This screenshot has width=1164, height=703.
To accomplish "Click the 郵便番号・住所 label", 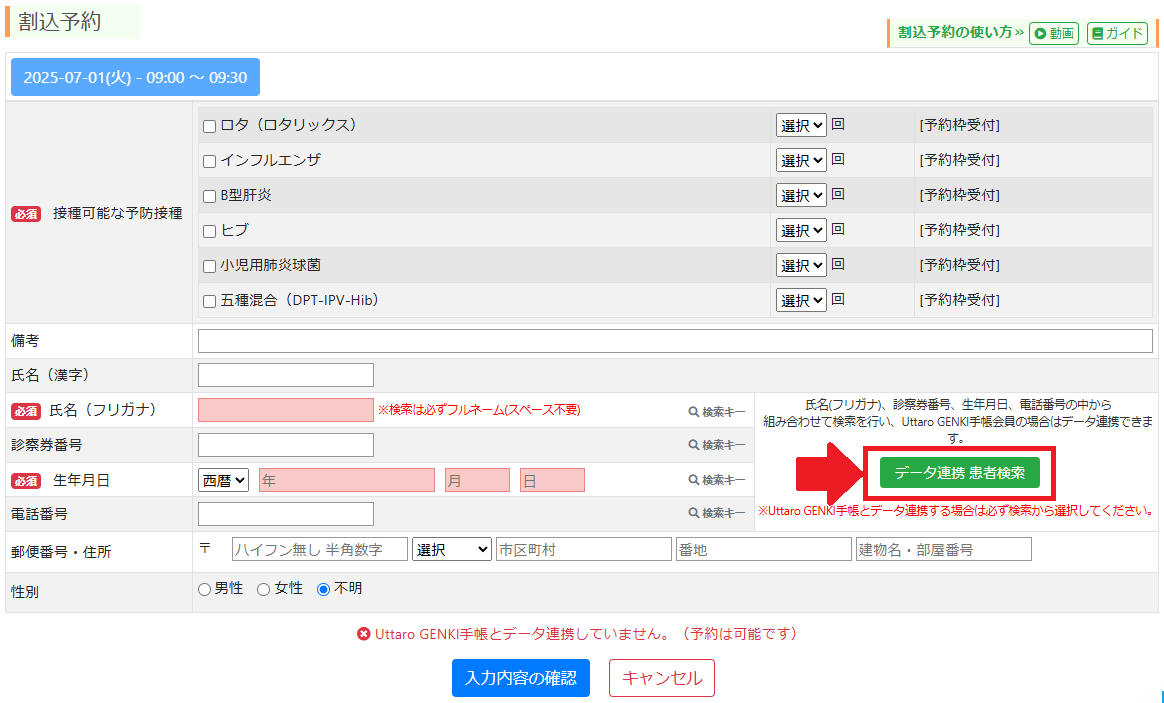I will 61,552.
